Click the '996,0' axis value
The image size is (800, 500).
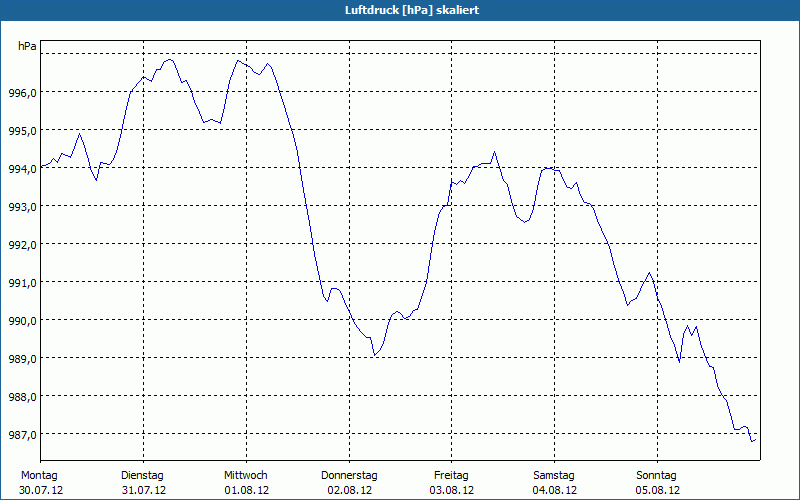point(22,92)
